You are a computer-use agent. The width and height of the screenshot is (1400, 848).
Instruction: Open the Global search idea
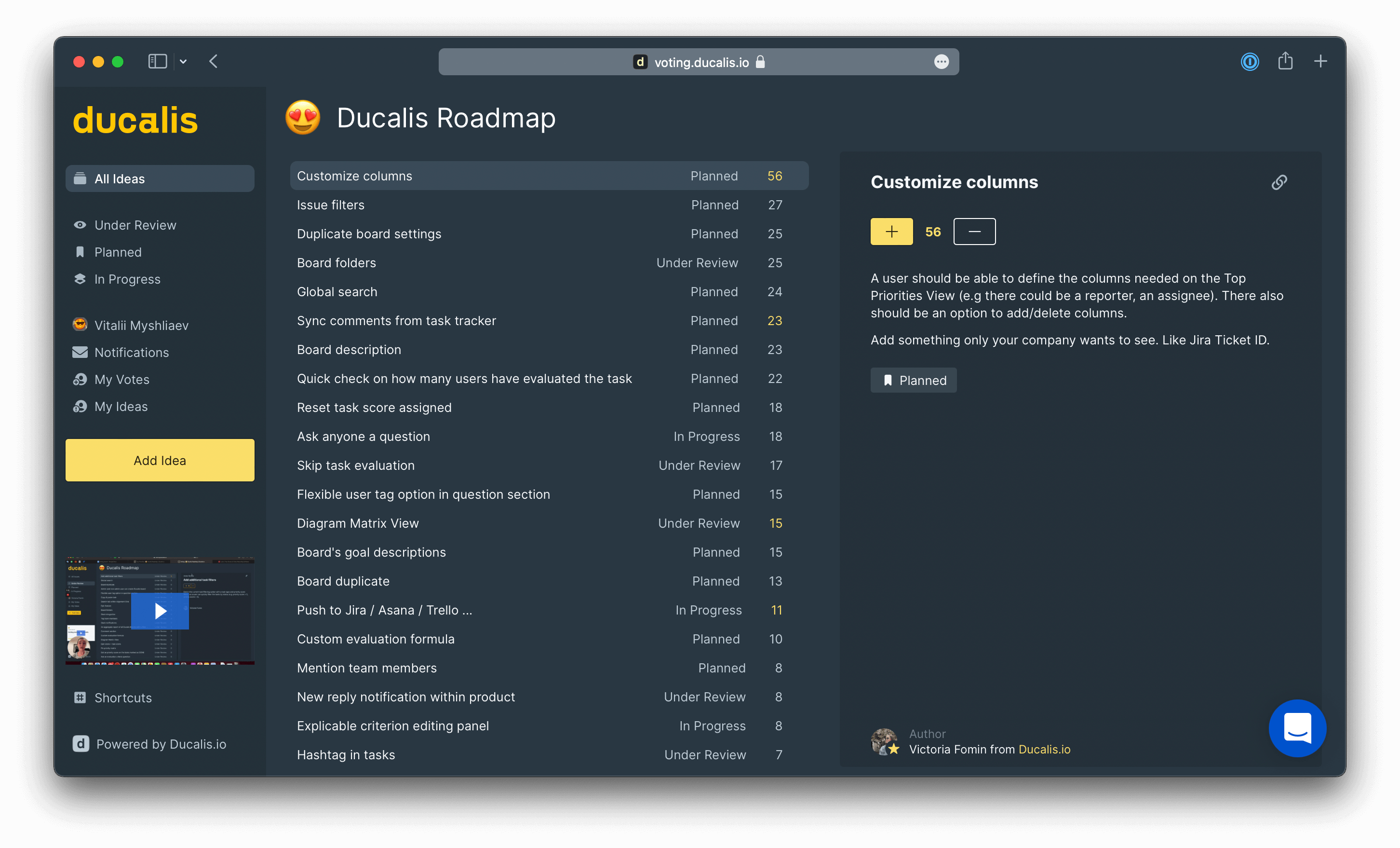(x=549, y=291)
